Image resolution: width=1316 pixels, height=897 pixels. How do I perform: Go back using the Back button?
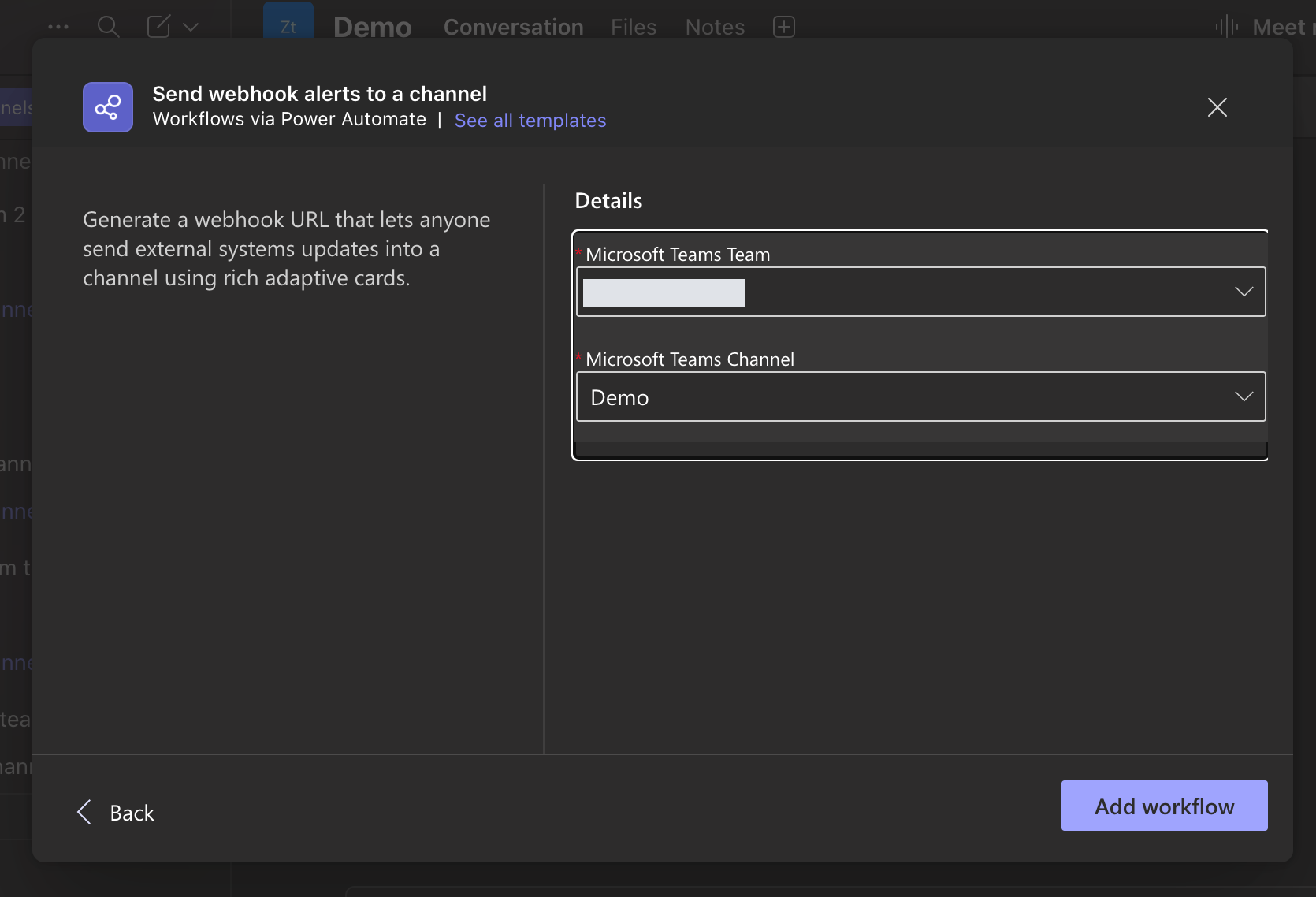pos(116,813)
